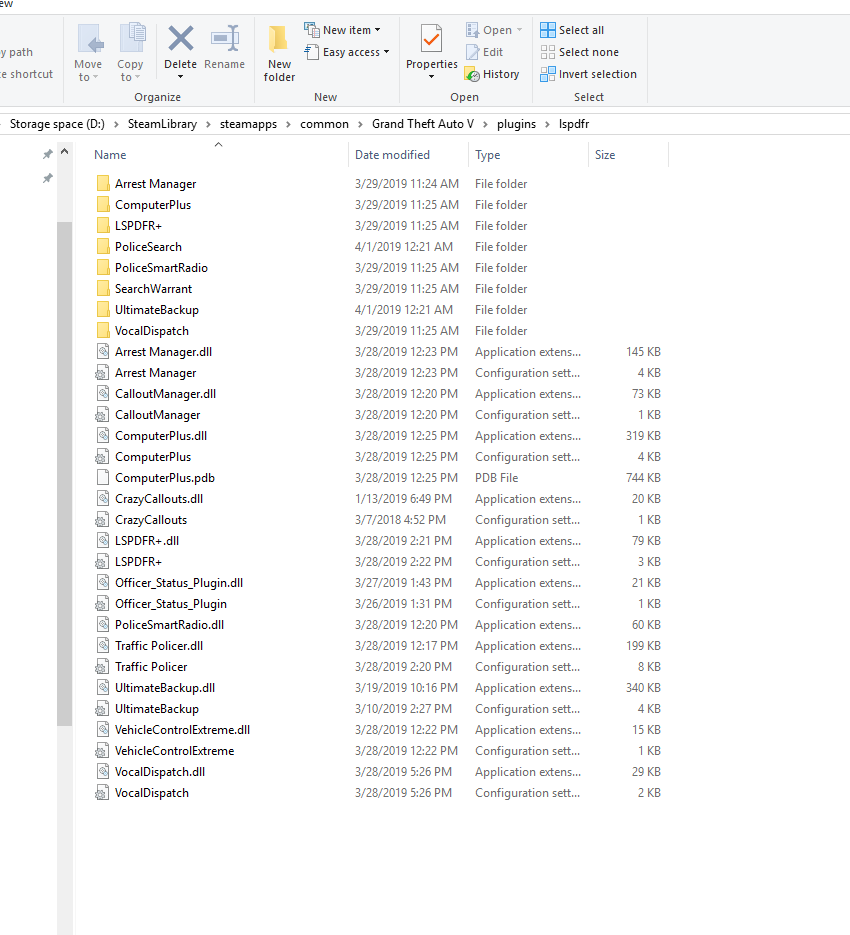
Task: Select PoliceSmartRadio.dll file name
Action: [x=169, y=625]
